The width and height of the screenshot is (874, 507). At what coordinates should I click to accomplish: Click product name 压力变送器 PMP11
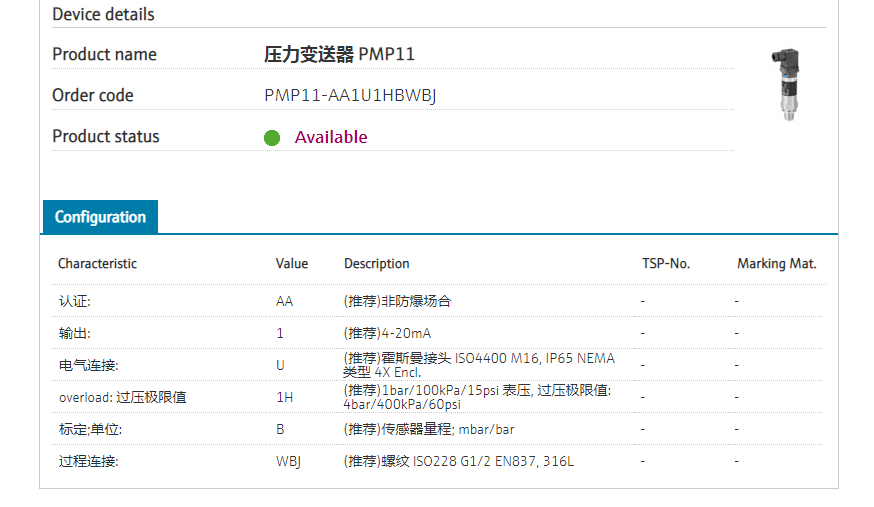tap(339, 54)
